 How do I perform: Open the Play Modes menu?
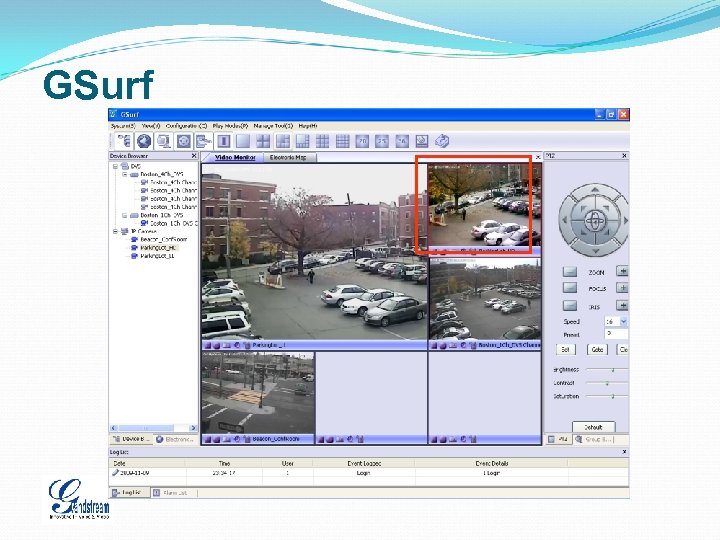click(231, 126)
